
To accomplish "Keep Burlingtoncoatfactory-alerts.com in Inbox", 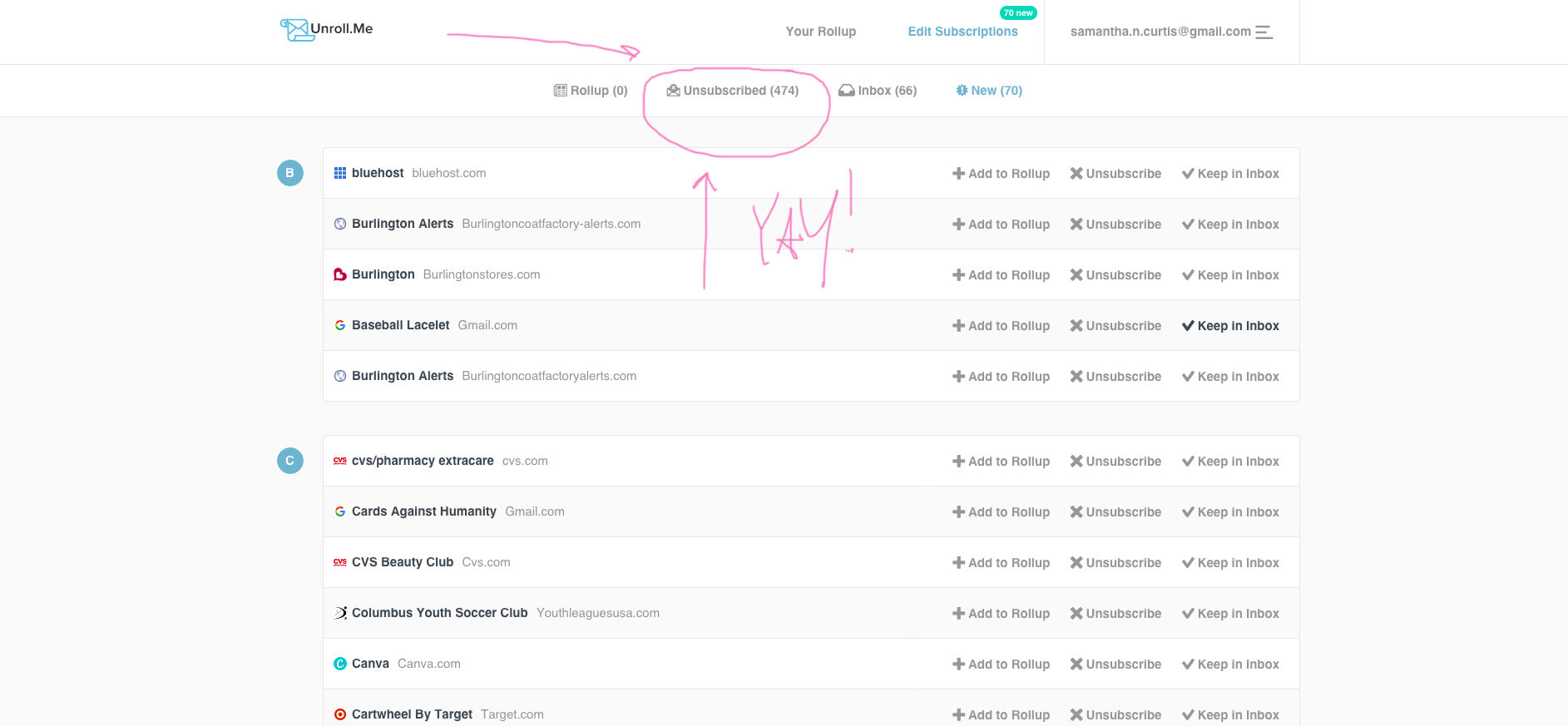I will coord(1230,225).
